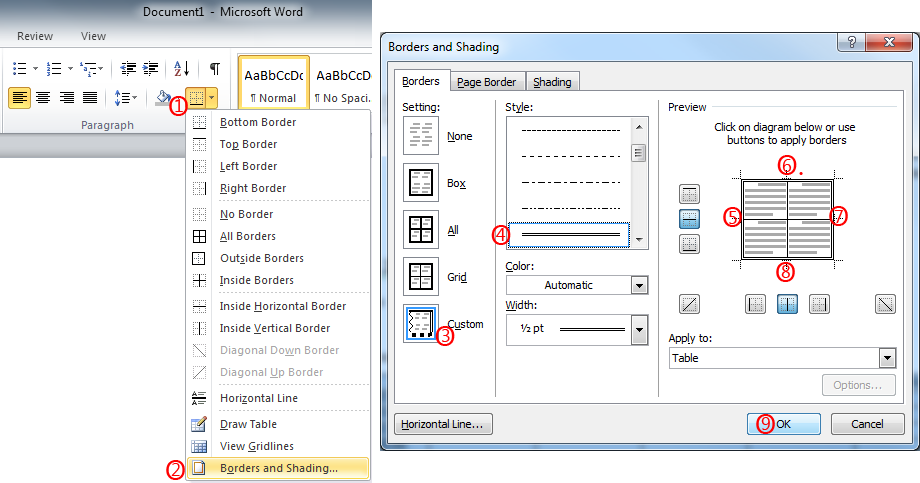The height and width of the screenshot is (483, 920).
Task: Open the Review ribbon tab
Action: (35, 36)
